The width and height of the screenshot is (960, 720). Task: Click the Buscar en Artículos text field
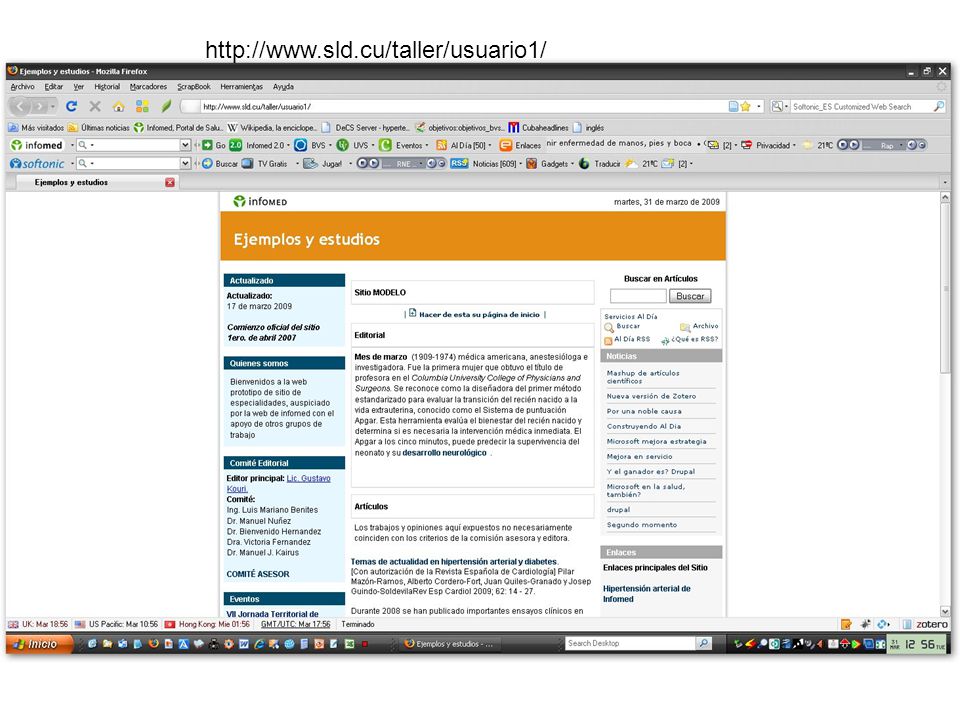[638, 296]
